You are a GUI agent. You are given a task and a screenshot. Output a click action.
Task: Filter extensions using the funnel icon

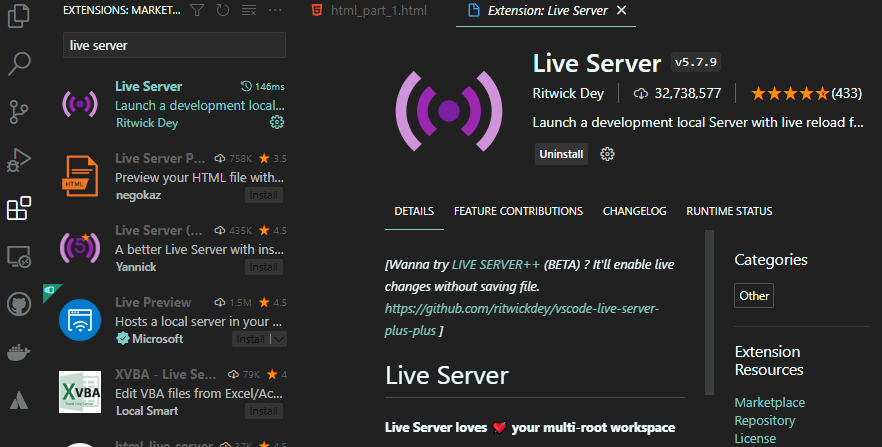[x=197, y=10]
